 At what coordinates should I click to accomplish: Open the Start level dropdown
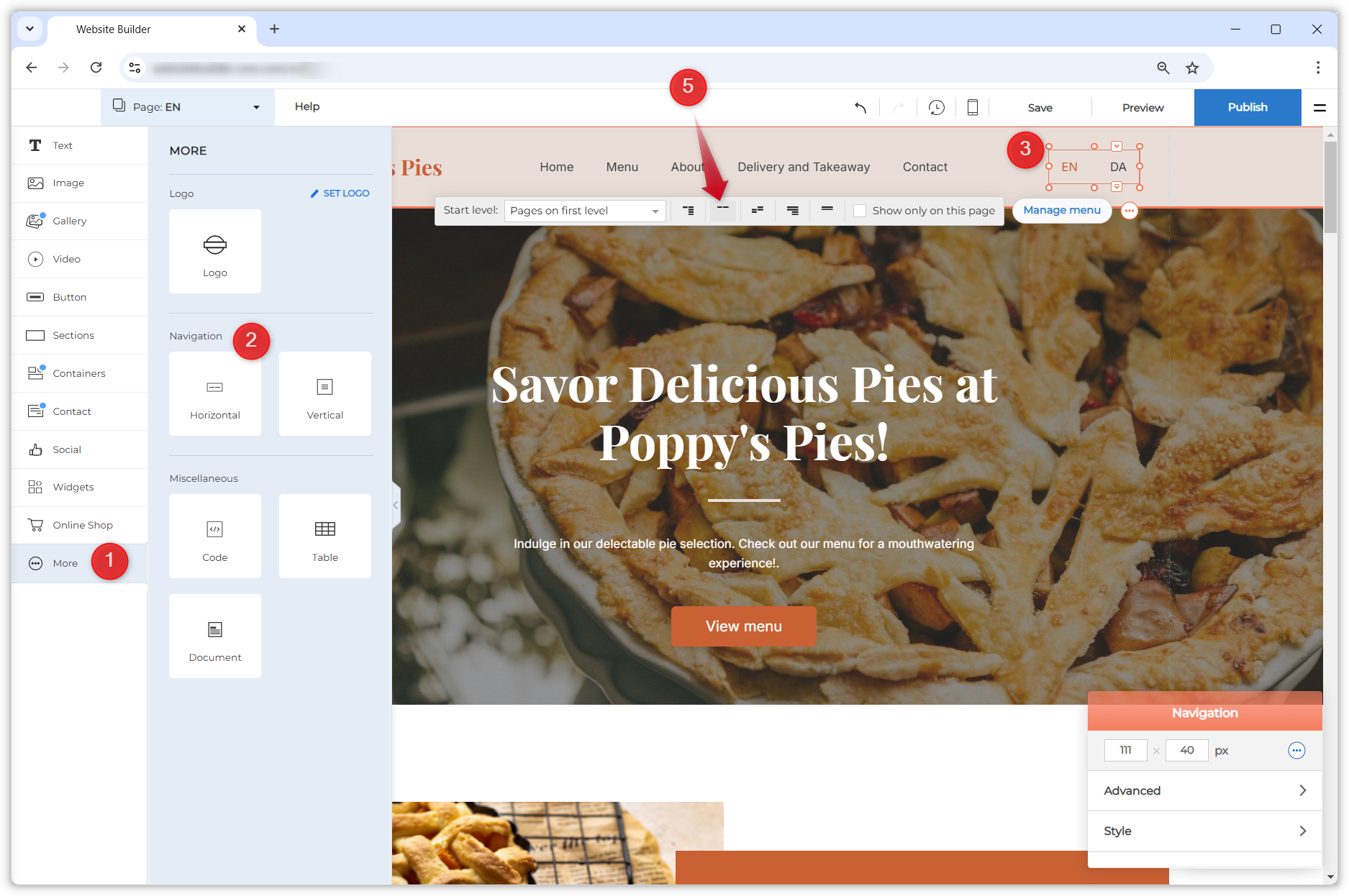tap(583, 210)
